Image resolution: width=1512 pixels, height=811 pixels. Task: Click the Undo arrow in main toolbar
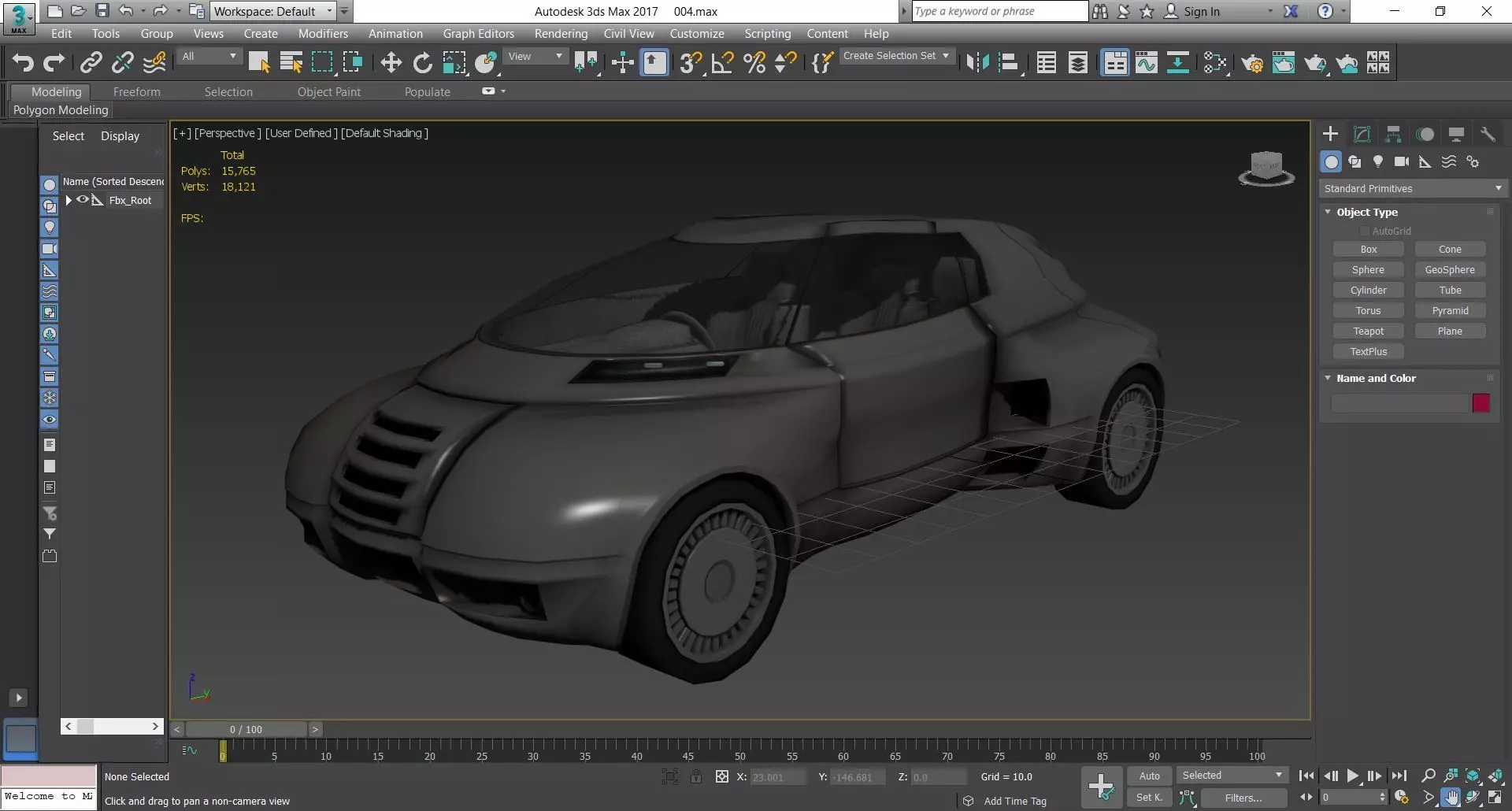pos(23,63)
